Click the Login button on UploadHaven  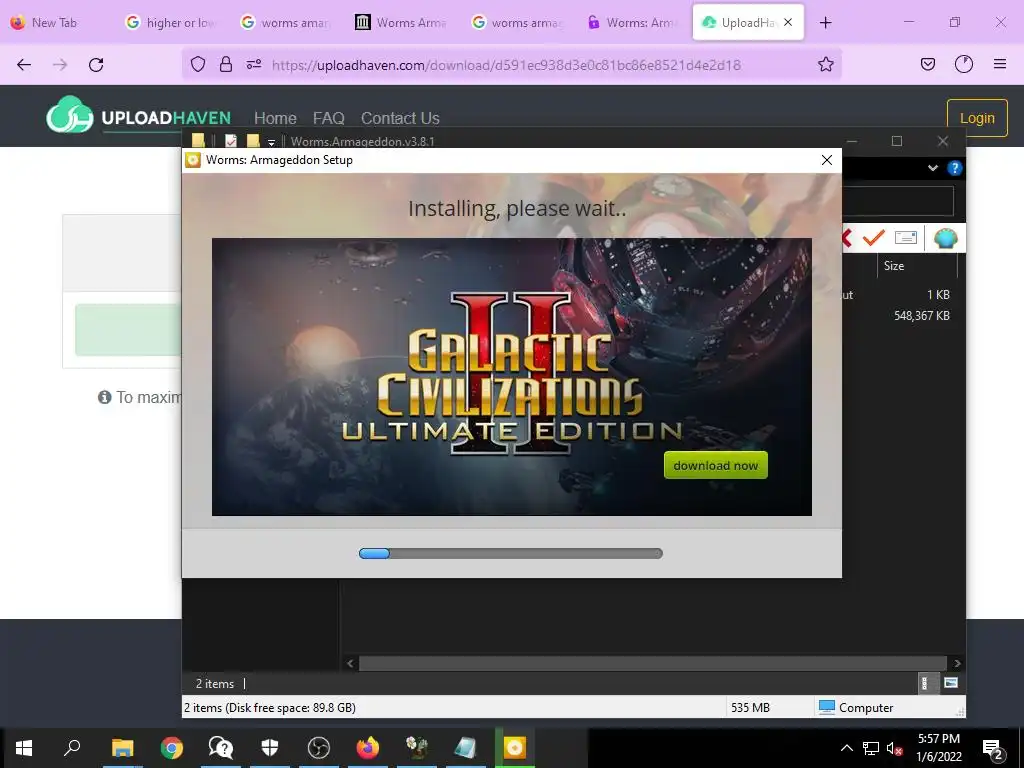[977, 118]
